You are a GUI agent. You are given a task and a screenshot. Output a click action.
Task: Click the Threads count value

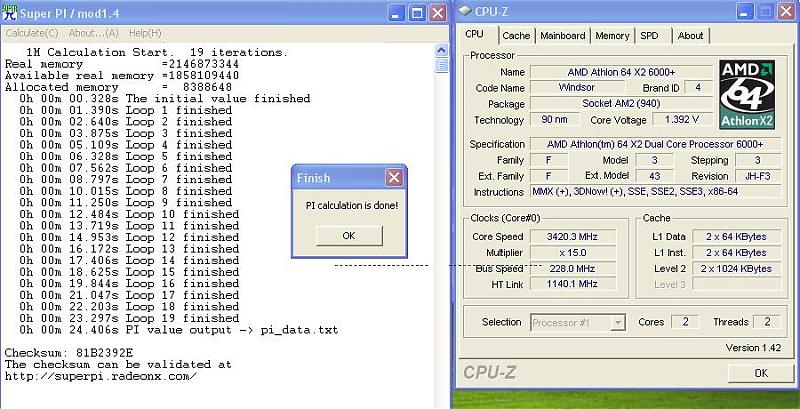(767, 322)
